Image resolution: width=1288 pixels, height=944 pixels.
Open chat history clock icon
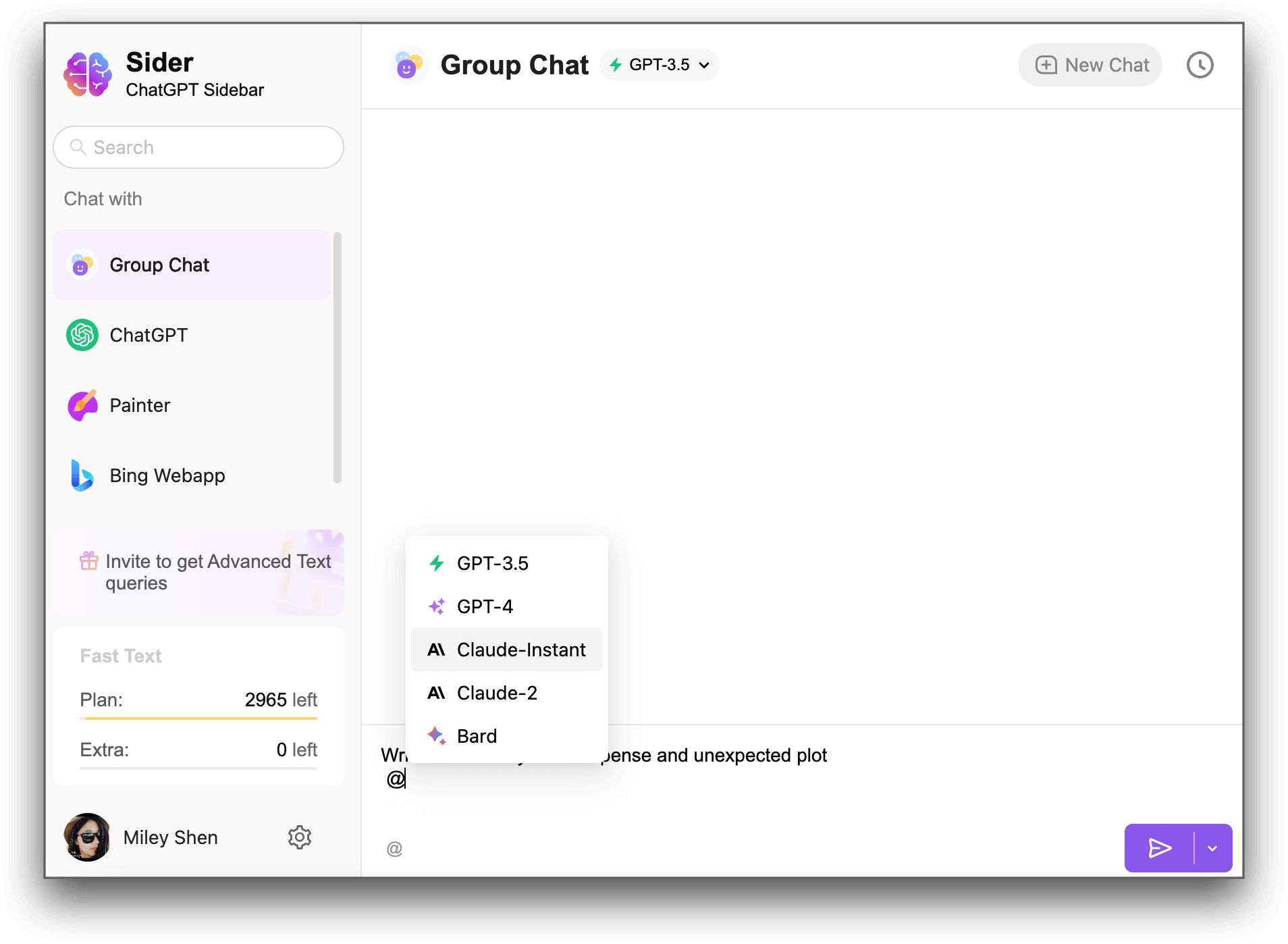tap(1200, 65)
